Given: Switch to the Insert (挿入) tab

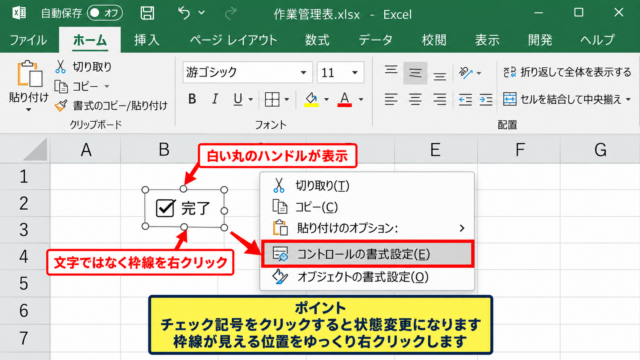Looking at the screenshot, I should [x=147, y=40].
